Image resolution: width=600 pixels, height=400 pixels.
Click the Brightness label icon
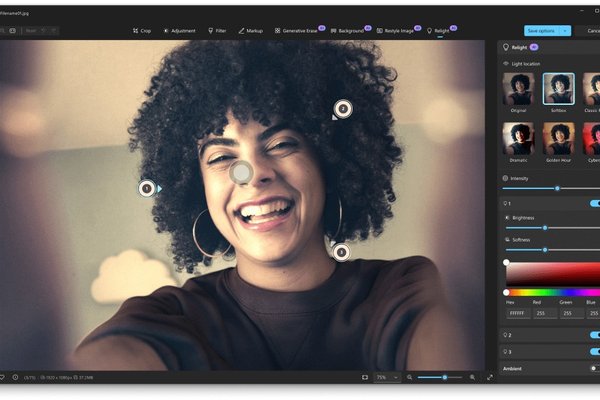point(507,218)
